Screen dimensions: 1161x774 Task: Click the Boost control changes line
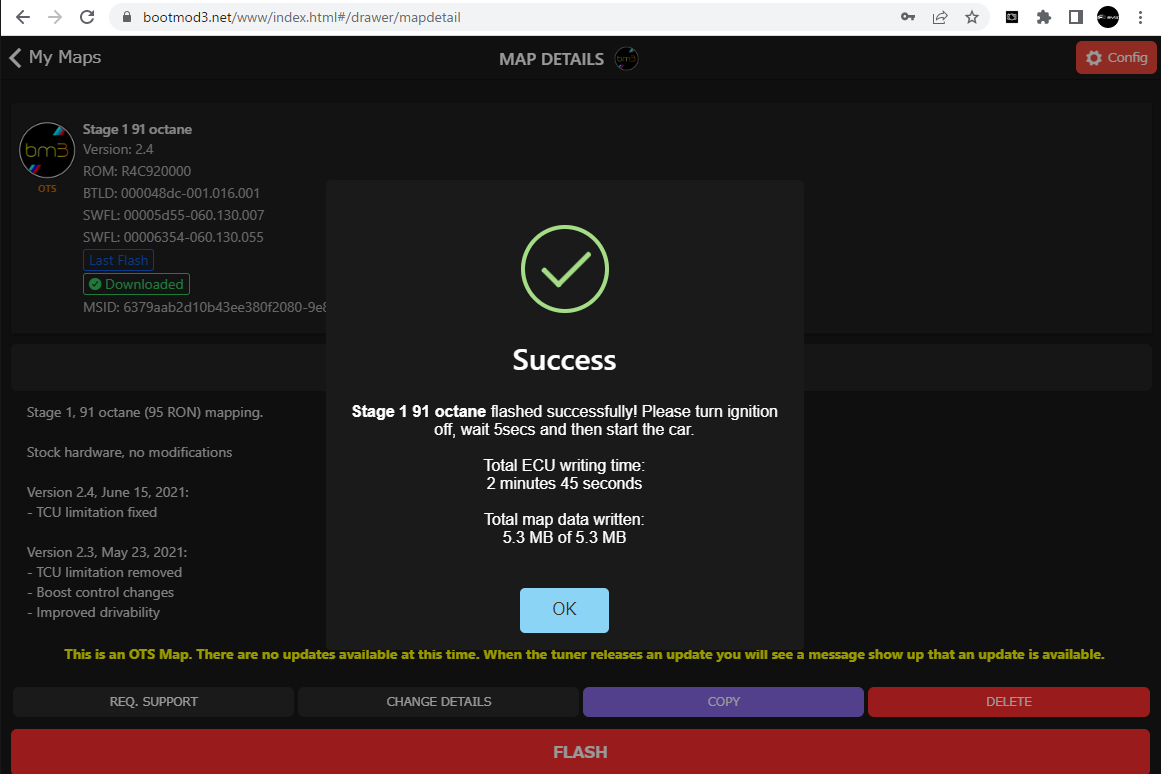coord(101,593)
